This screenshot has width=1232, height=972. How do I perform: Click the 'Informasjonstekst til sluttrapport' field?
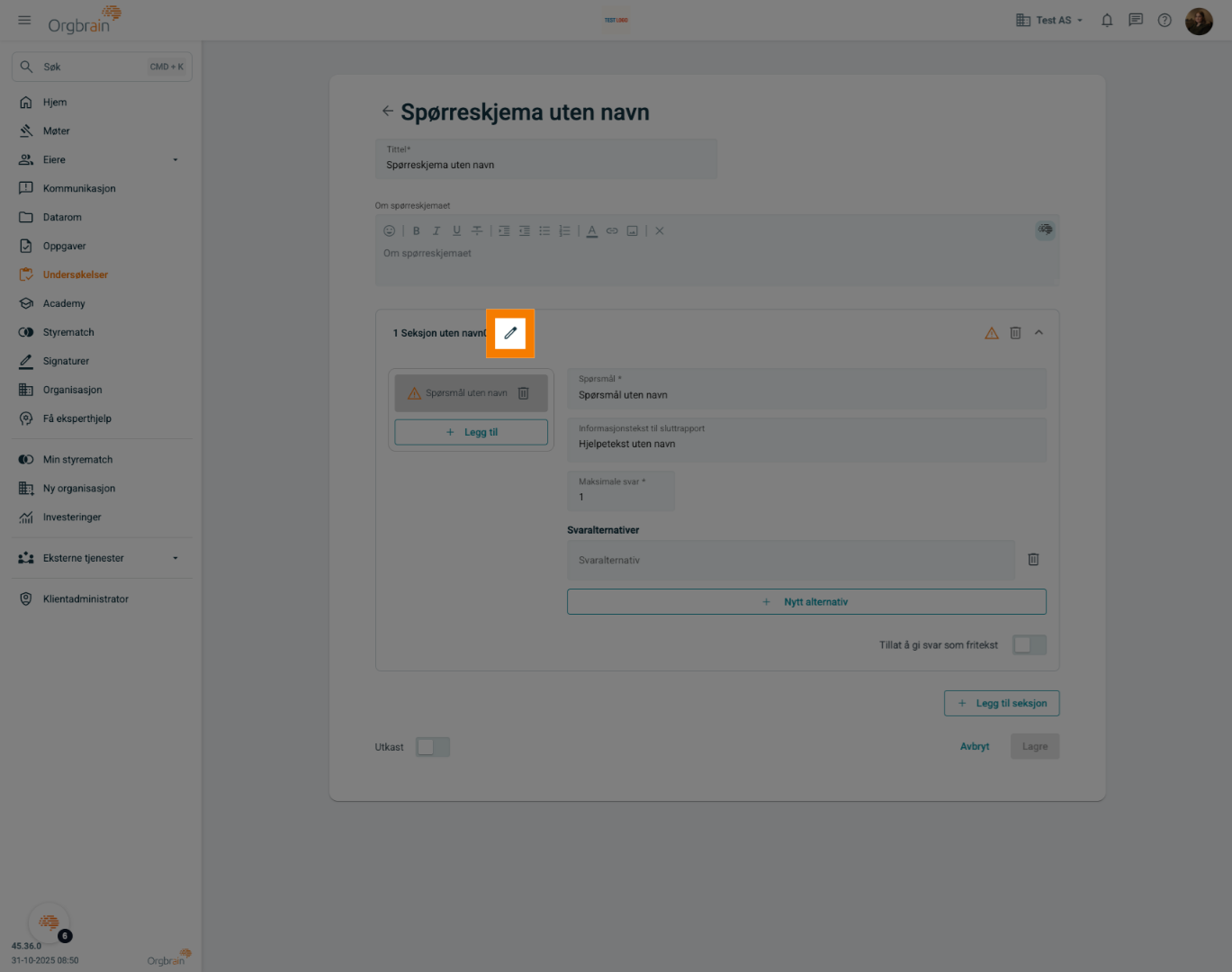click(x=806, y=439)
